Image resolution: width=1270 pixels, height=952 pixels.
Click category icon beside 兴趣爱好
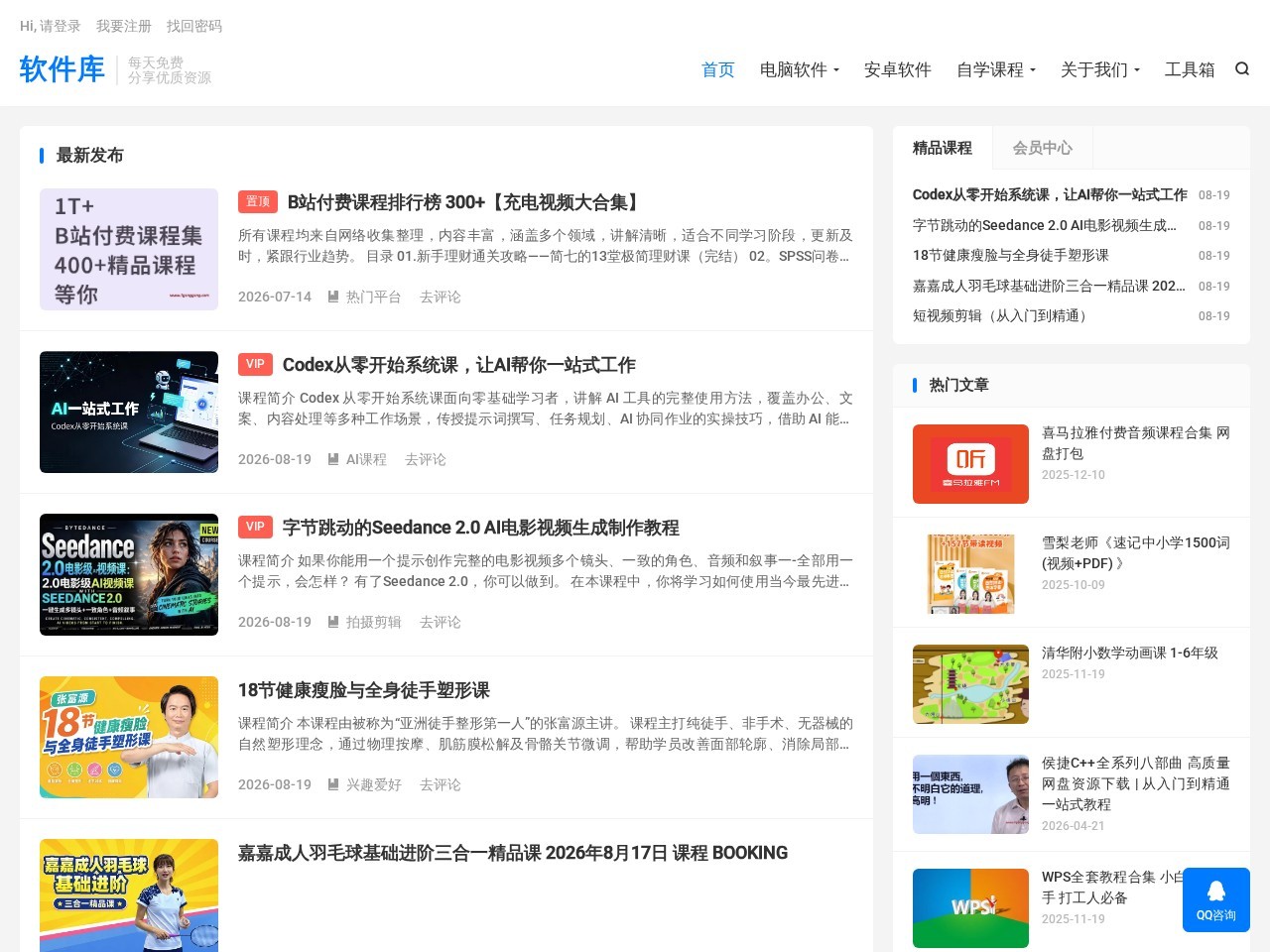[333, 784]
